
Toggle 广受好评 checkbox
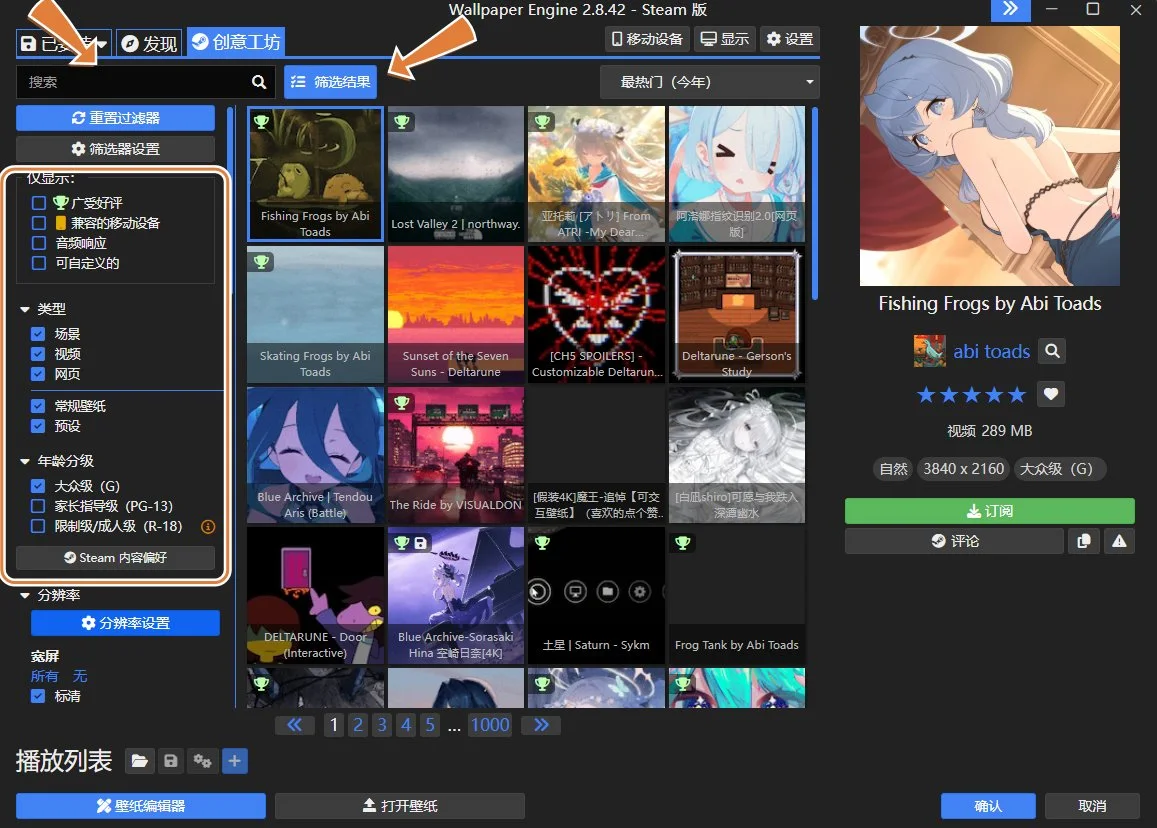(39, 203)
